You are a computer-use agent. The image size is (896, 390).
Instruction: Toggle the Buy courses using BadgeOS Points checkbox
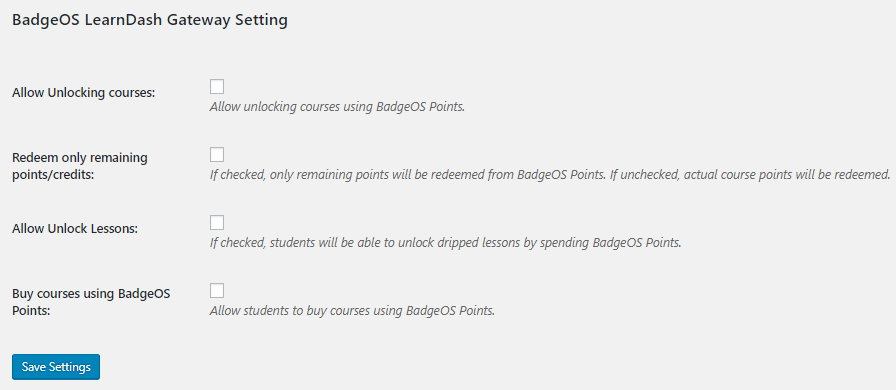pos(217,290)
